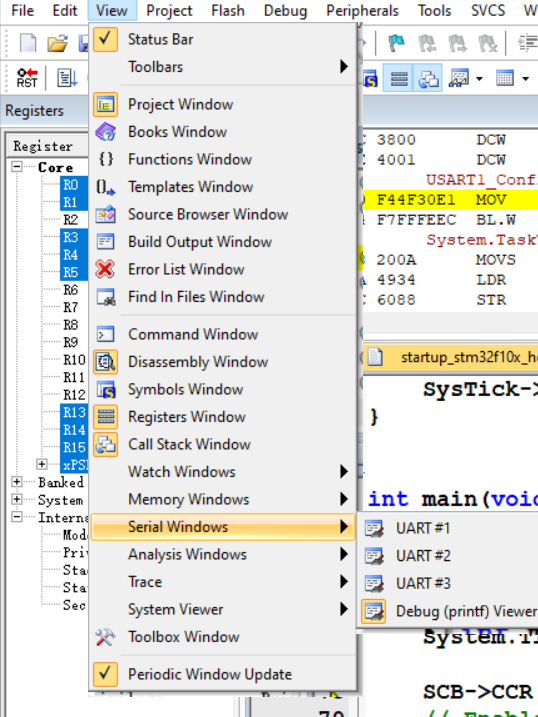Viewport: 538px width, 717px height.
Task: Select register R6 in the tree
Action: [71, 289]
